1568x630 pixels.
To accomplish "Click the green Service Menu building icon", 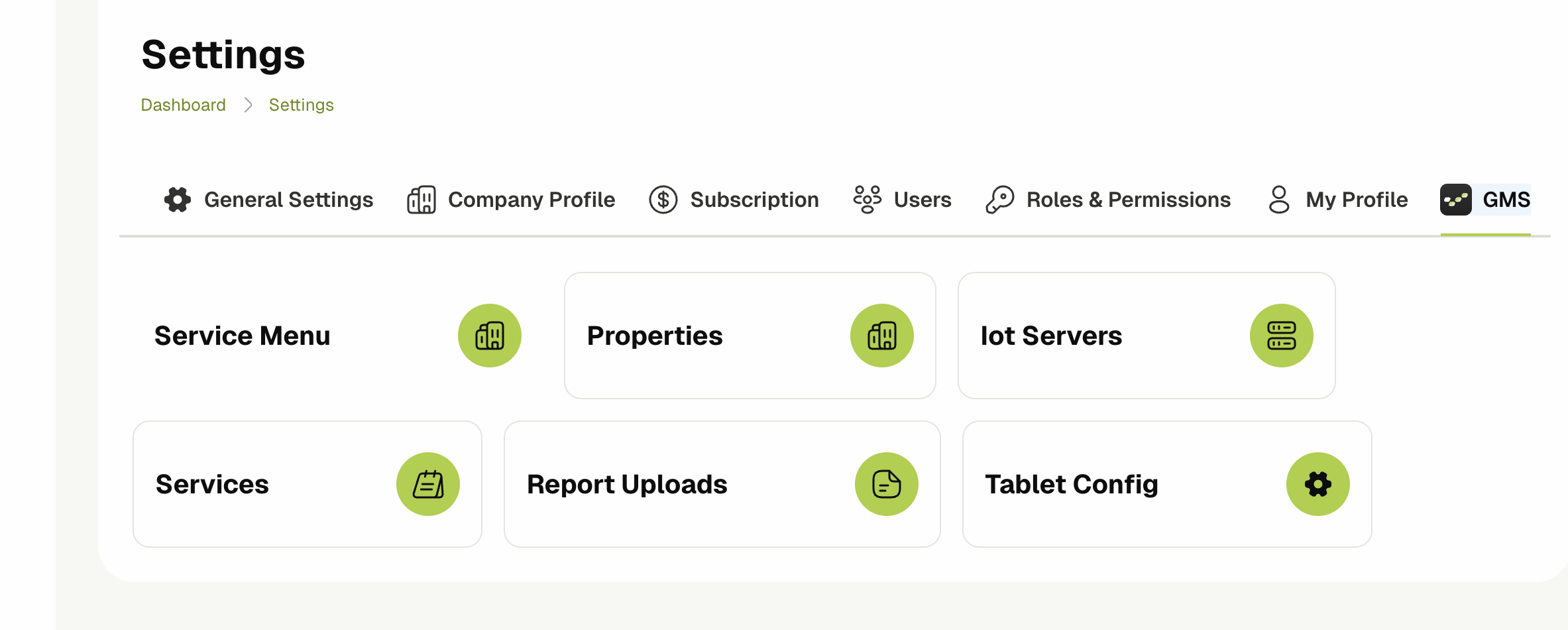I will click(489, 336).
